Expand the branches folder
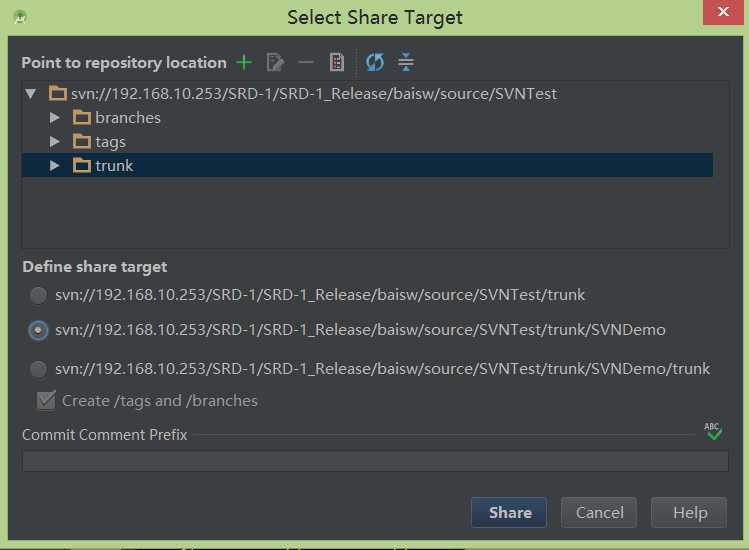 (x=55, y=118)
